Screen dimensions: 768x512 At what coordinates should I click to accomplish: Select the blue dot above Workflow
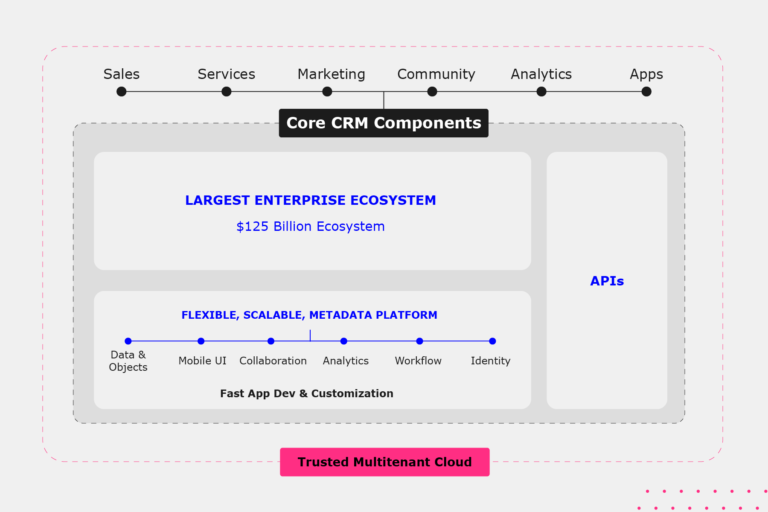419,341
